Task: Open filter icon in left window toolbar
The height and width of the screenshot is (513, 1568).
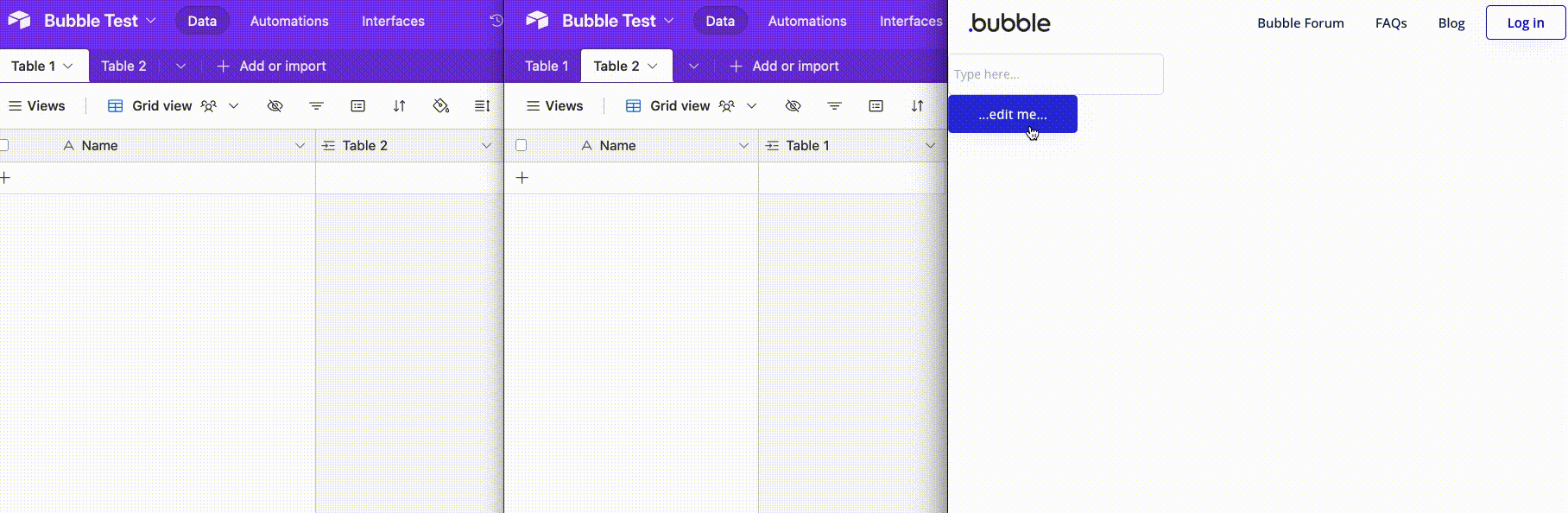Action: [x=316, y=105]
